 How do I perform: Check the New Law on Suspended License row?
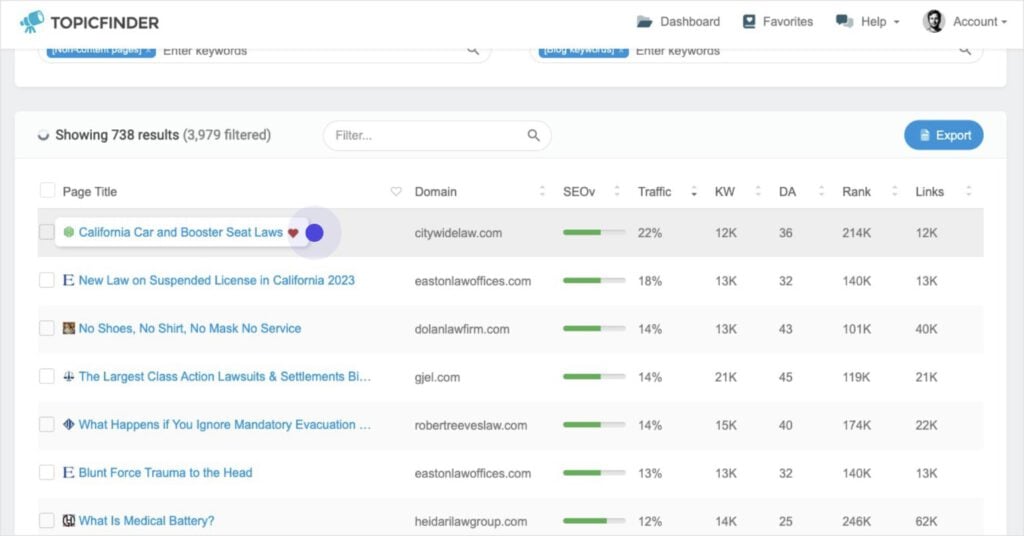pos(46,280)
